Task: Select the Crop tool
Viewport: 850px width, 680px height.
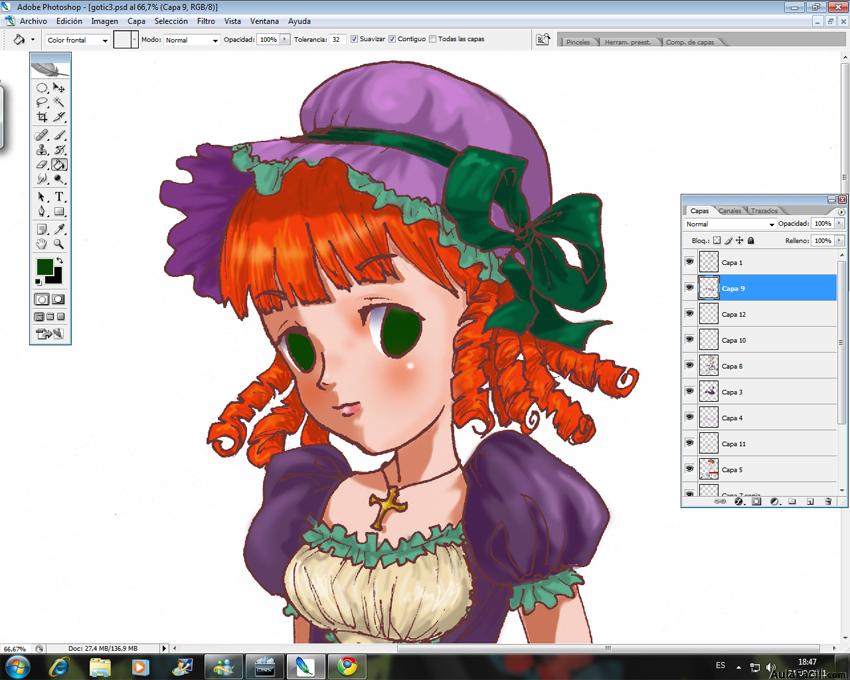Action: coord(42,117)
